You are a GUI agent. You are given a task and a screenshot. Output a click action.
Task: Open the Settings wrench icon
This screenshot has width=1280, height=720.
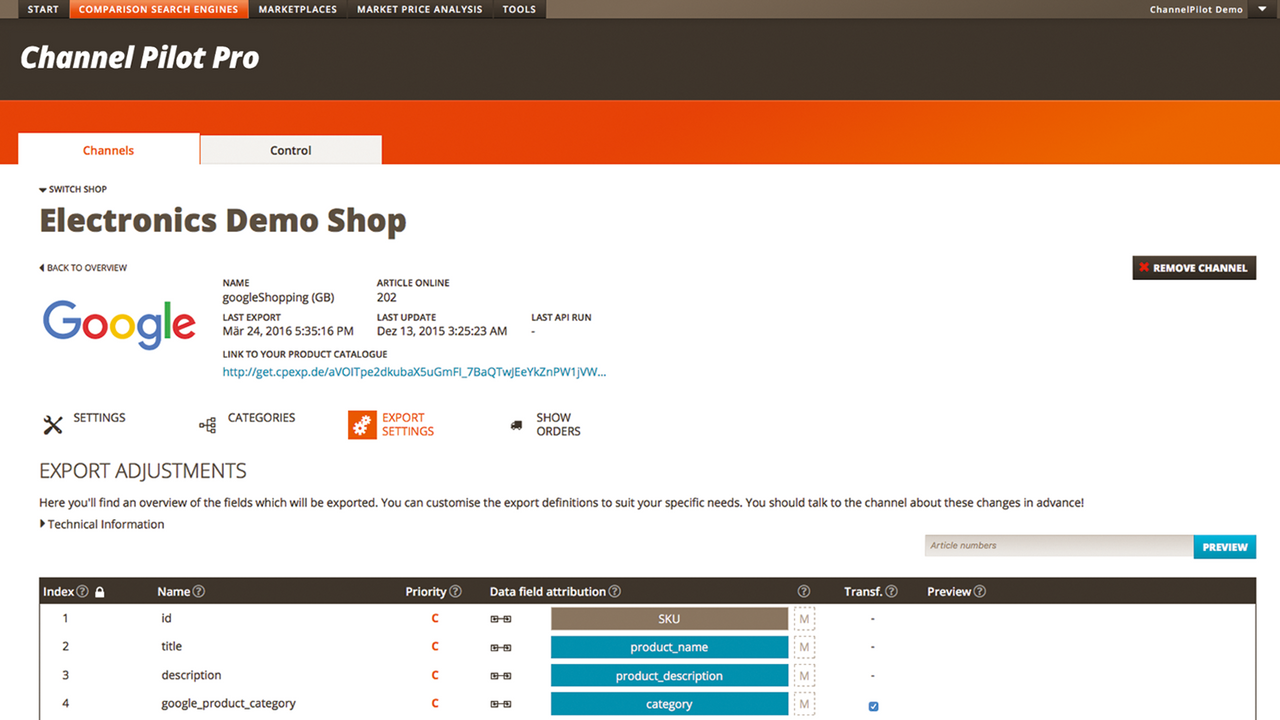point(53,425)
